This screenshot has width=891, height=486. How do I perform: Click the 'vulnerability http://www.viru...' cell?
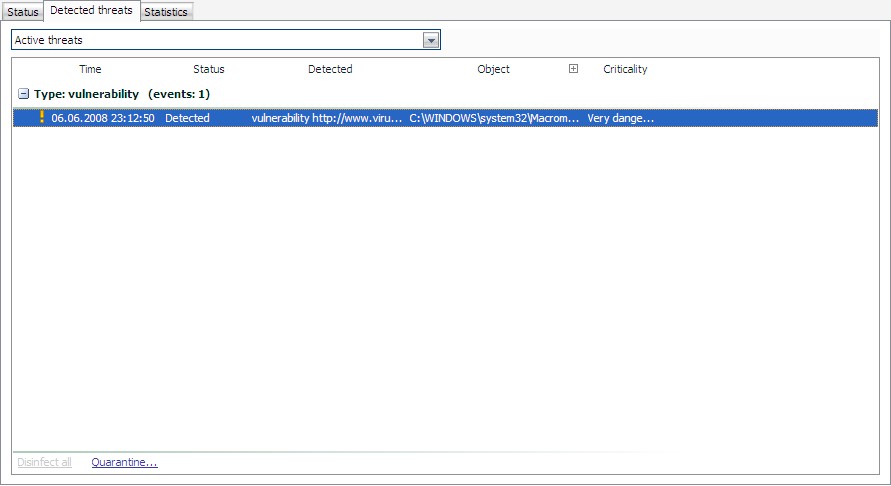click(x=327, y=118)
